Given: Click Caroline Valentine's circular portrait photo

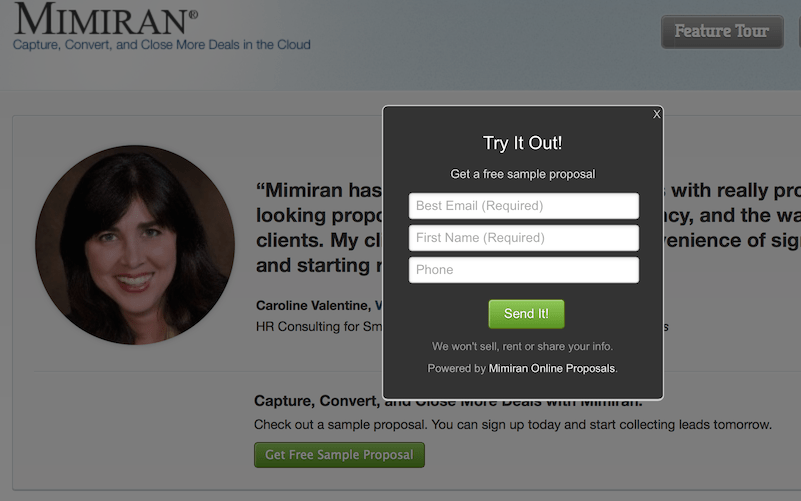Looking at the screenshot, I should (x=135, y=245).
